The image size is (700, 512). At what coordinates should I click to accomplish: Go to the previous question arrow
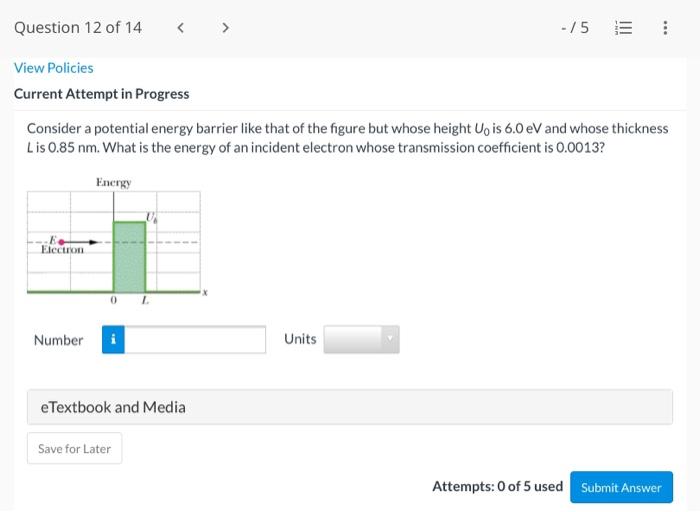coord(181,28)
